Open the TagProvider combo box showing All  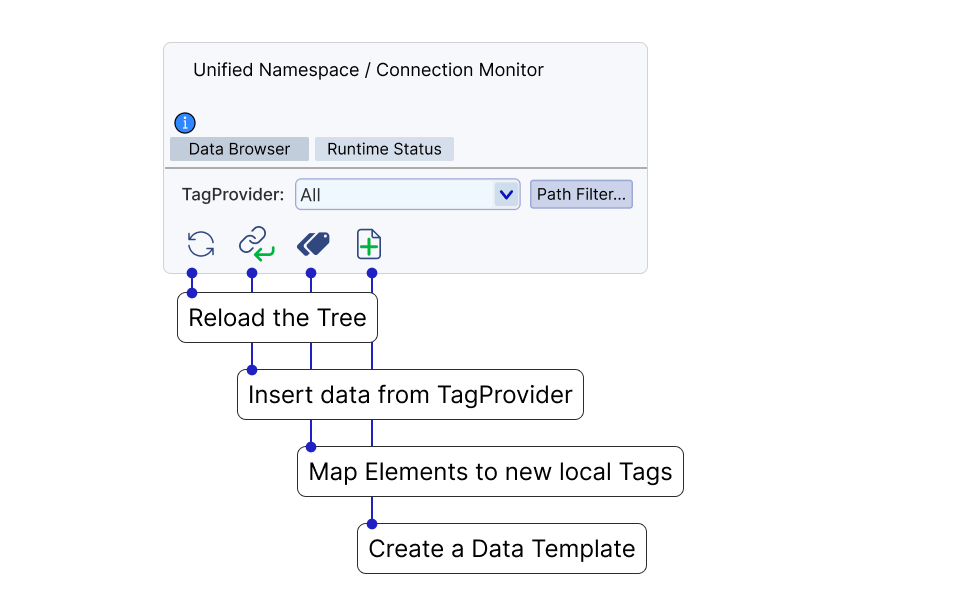pos(396,194)
